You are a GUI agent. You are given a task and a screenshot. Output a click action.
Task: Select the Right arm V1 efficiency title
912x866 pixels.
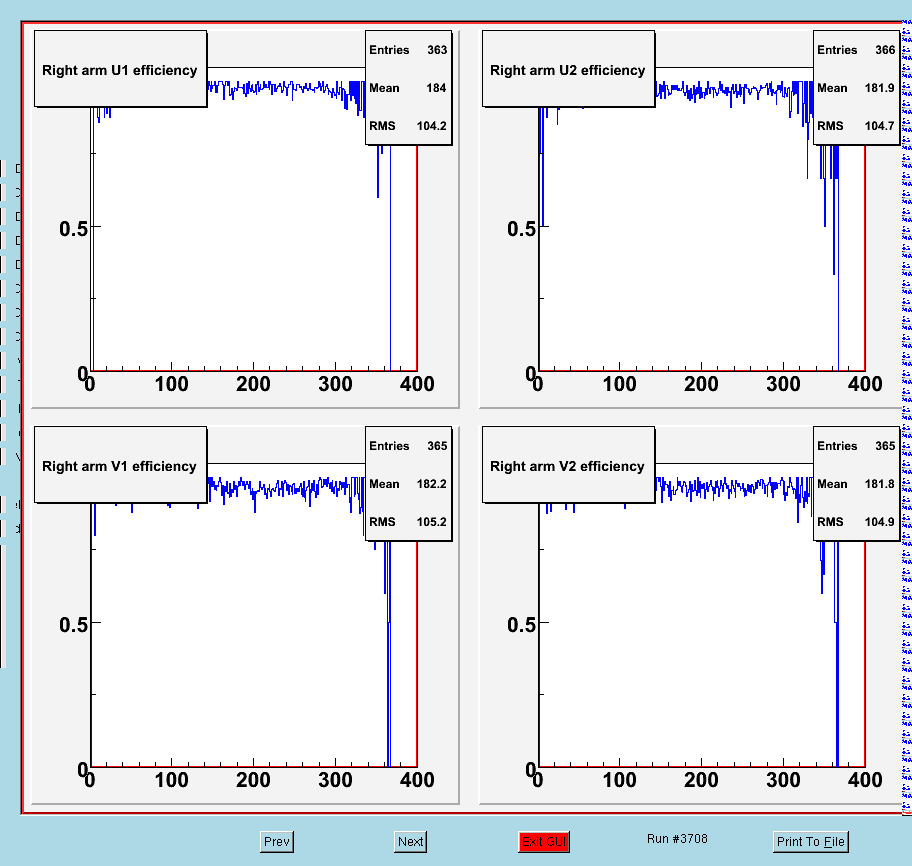pyautogui.click(x=120, y=466)
